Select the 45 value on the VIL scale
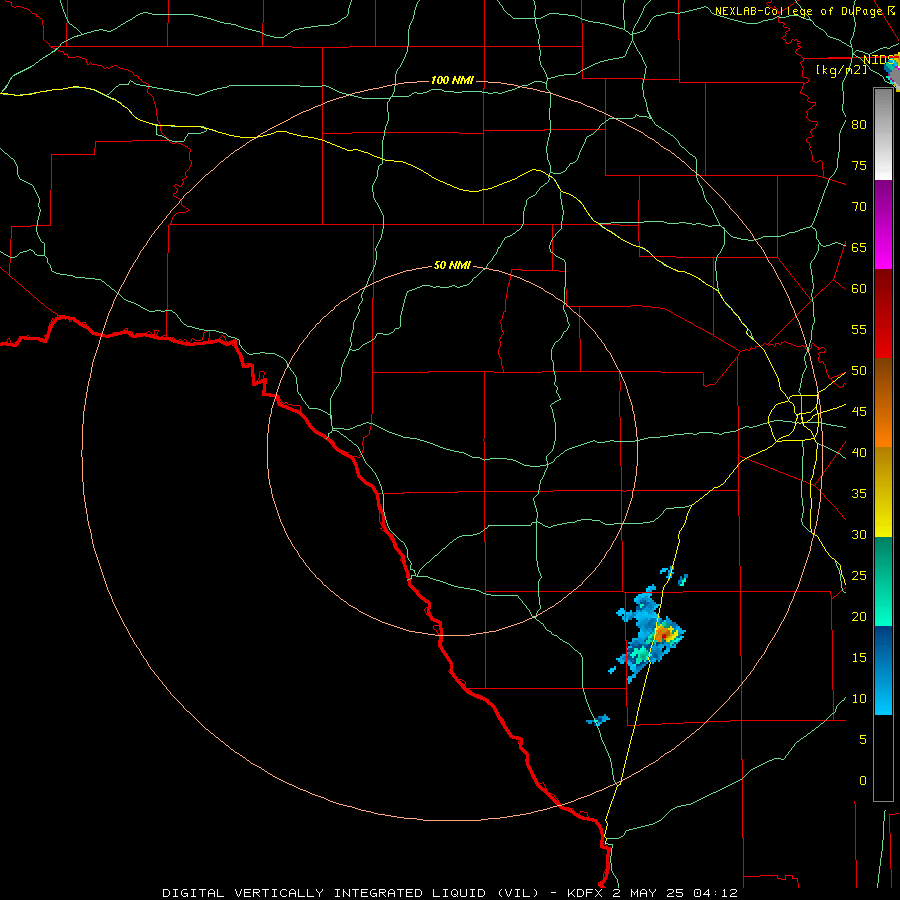This screenshot has width=900, height=900. (x=859, y=412)
